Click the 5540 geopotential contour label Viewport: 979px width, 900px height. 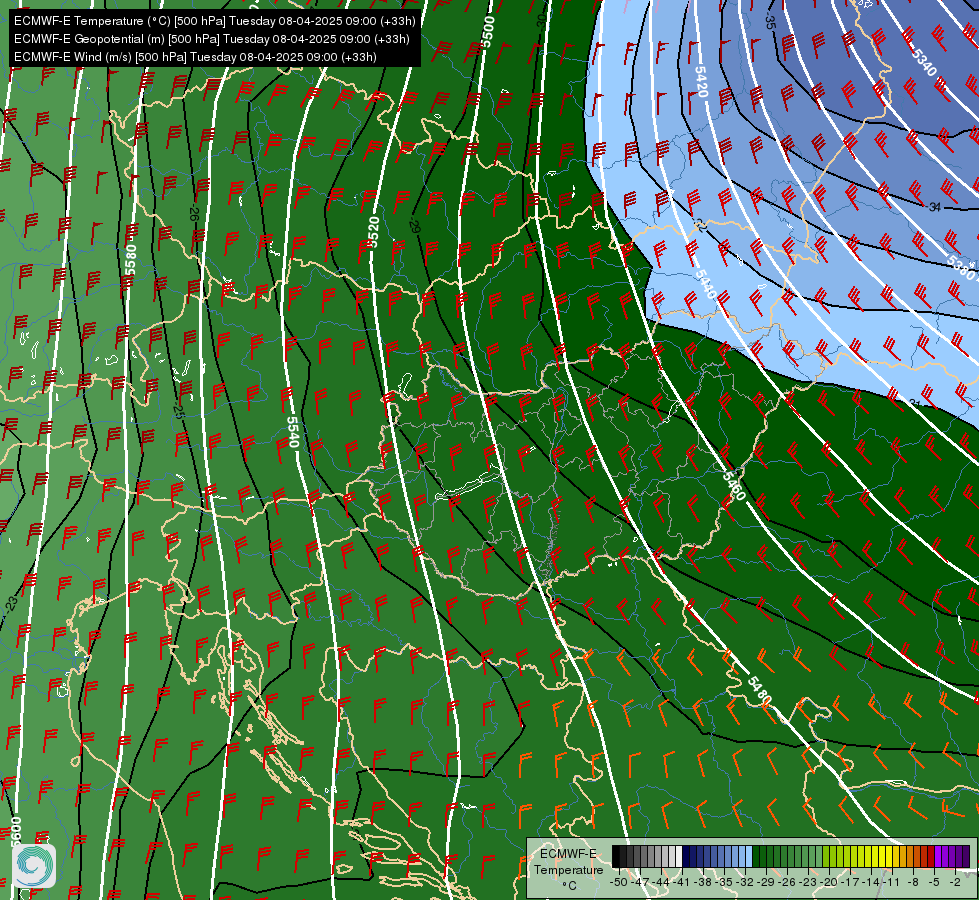click(293, 432)
